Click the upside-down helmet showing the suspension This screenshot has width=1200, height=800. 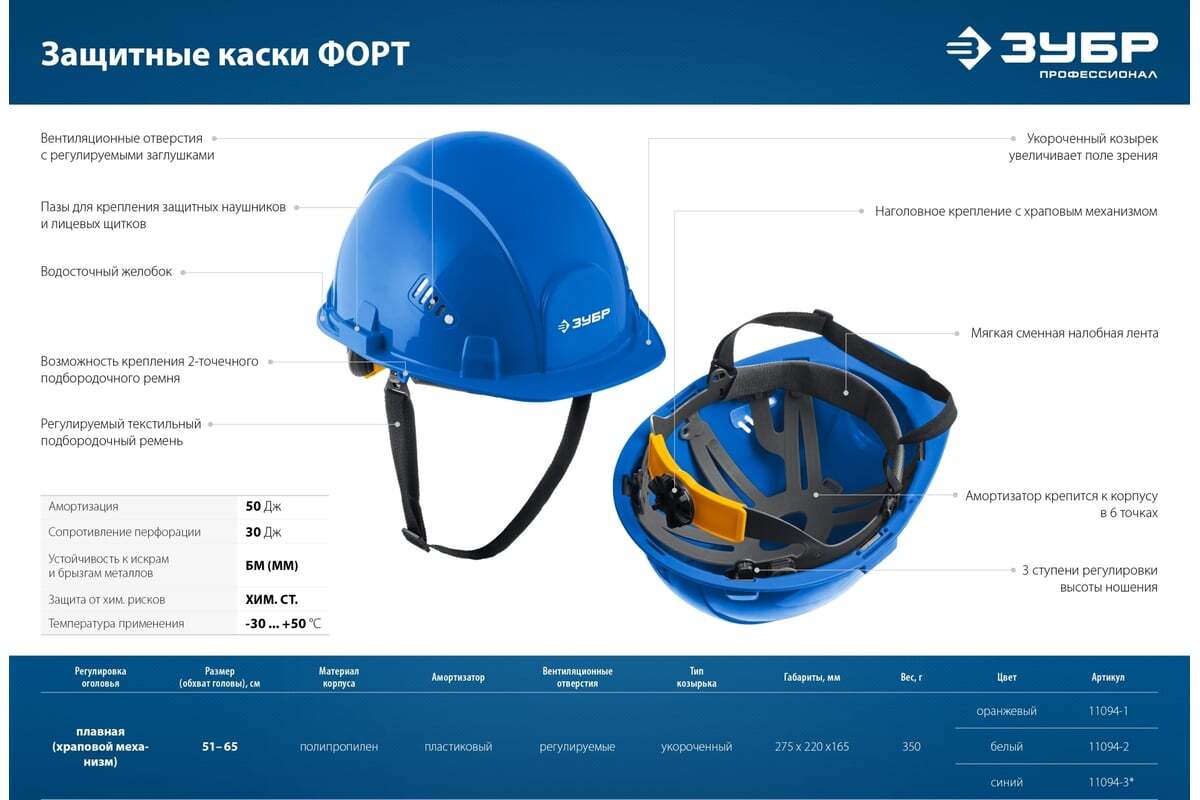(x=785, y=465)
